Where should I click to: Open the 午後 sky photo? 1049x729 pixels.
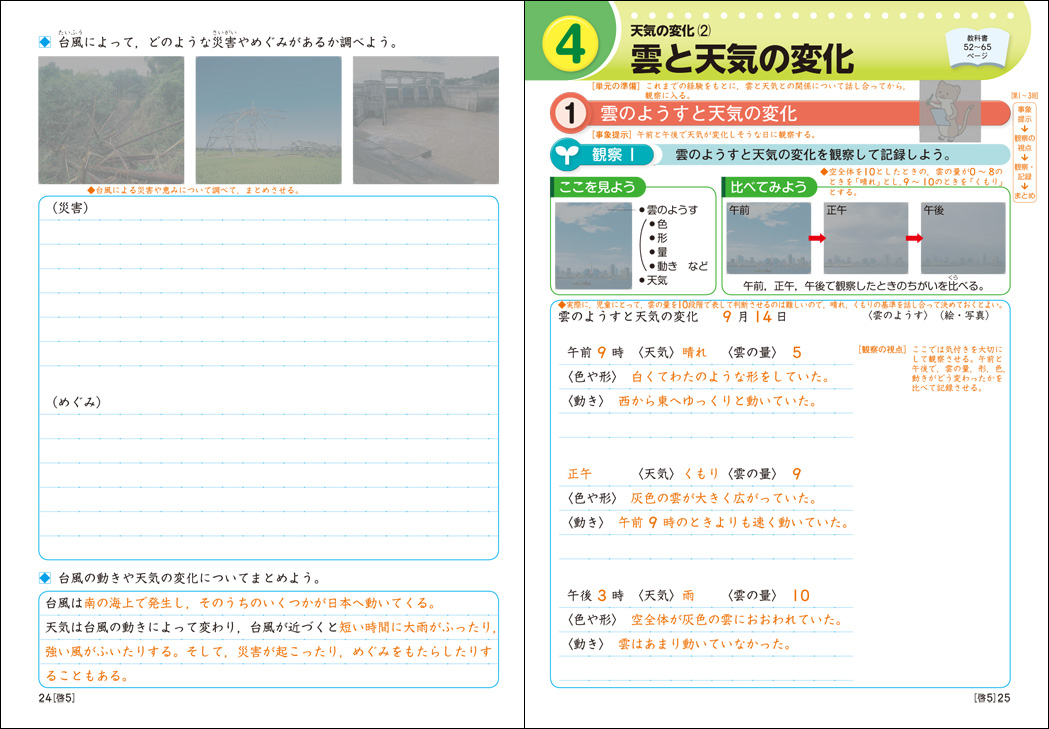coord(963,238)
